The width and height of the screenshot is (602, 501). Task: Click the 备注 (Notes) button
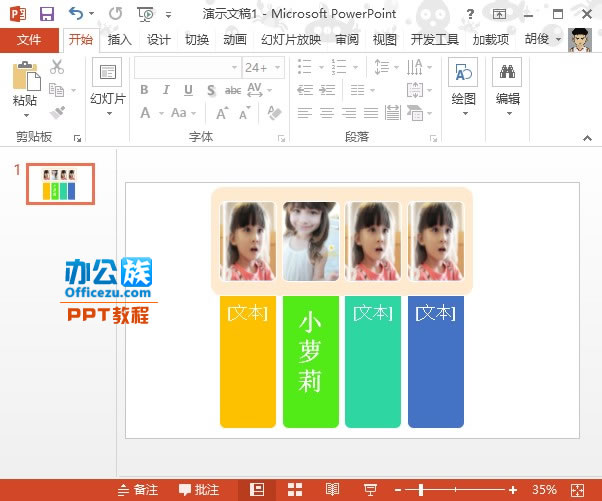point(138,489)
